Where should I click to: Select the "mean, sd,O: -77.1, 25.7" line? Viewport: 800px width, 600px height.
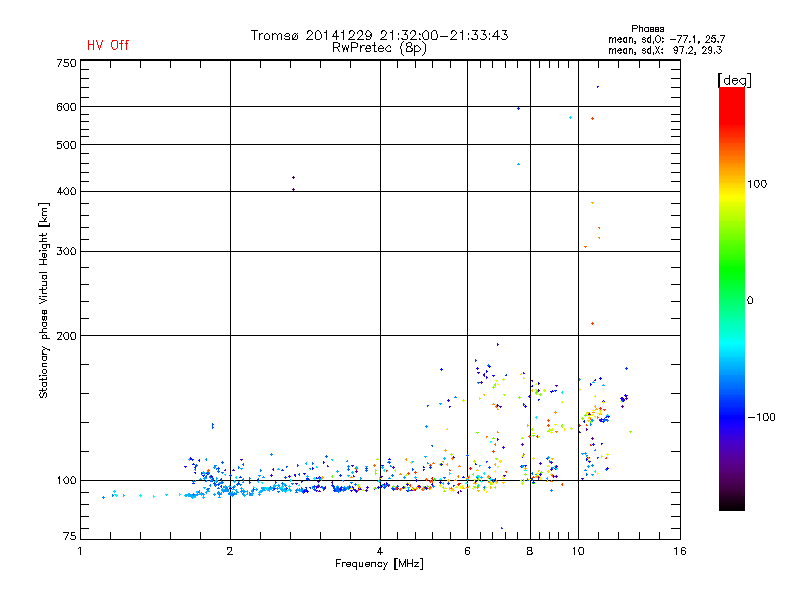pos(666,39)
